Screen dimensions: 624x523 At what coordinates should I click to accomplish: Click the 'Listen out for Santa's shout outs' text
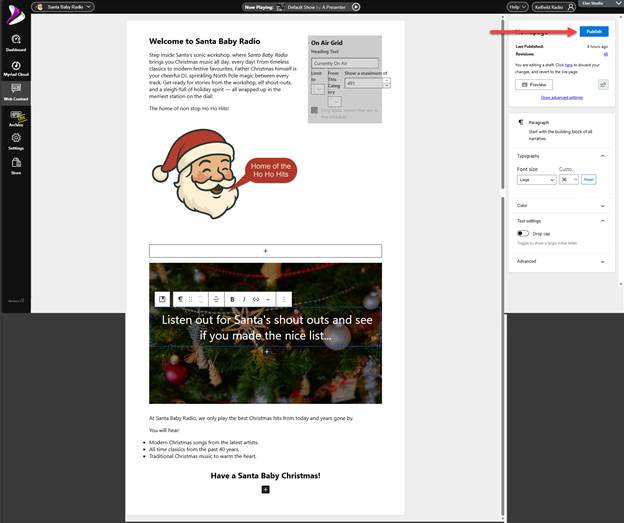(x=267, y=328)
